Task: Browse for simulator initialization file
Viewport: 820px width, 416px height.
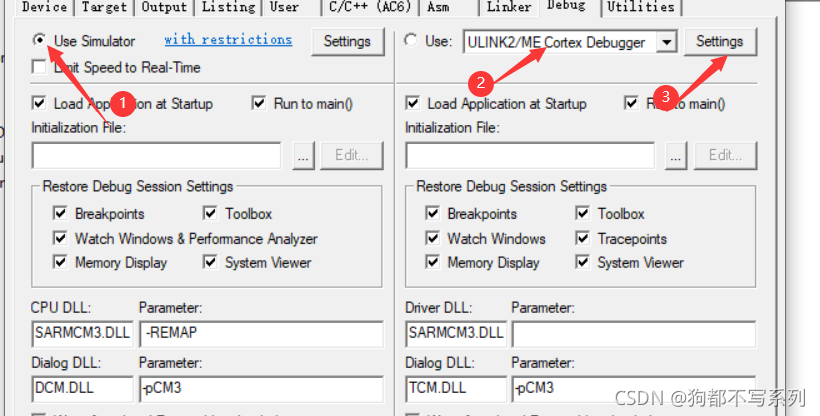Action: coord(305,155)
